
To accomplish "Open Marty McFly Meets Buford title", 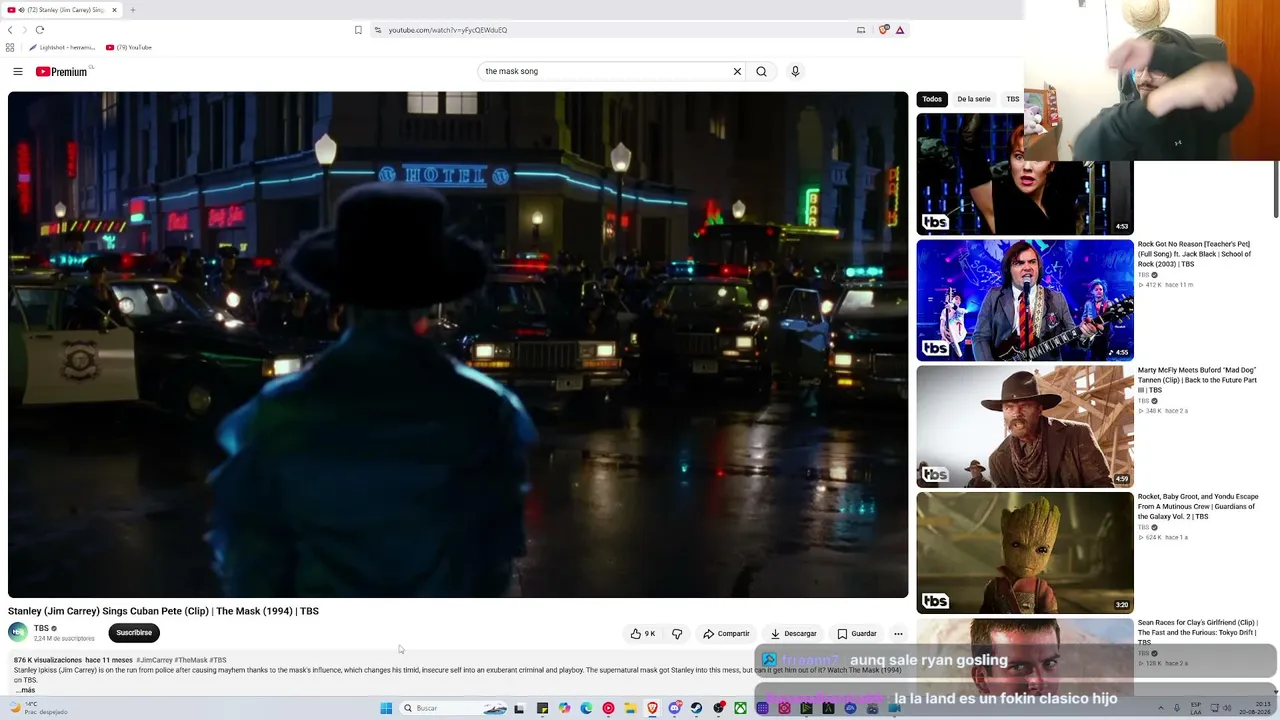I will (1197, 380).
